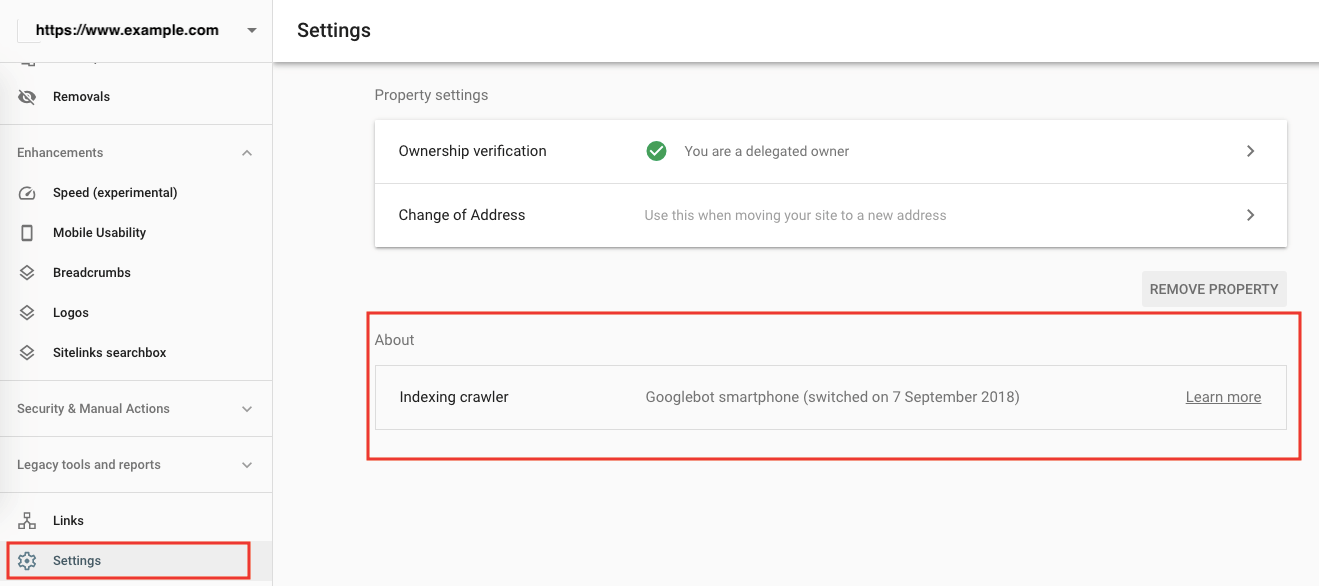Image resolution: width=1319 pixels, height=586 pixels.
Task: Open the Logos enhancement report
Action: (136, 313)
